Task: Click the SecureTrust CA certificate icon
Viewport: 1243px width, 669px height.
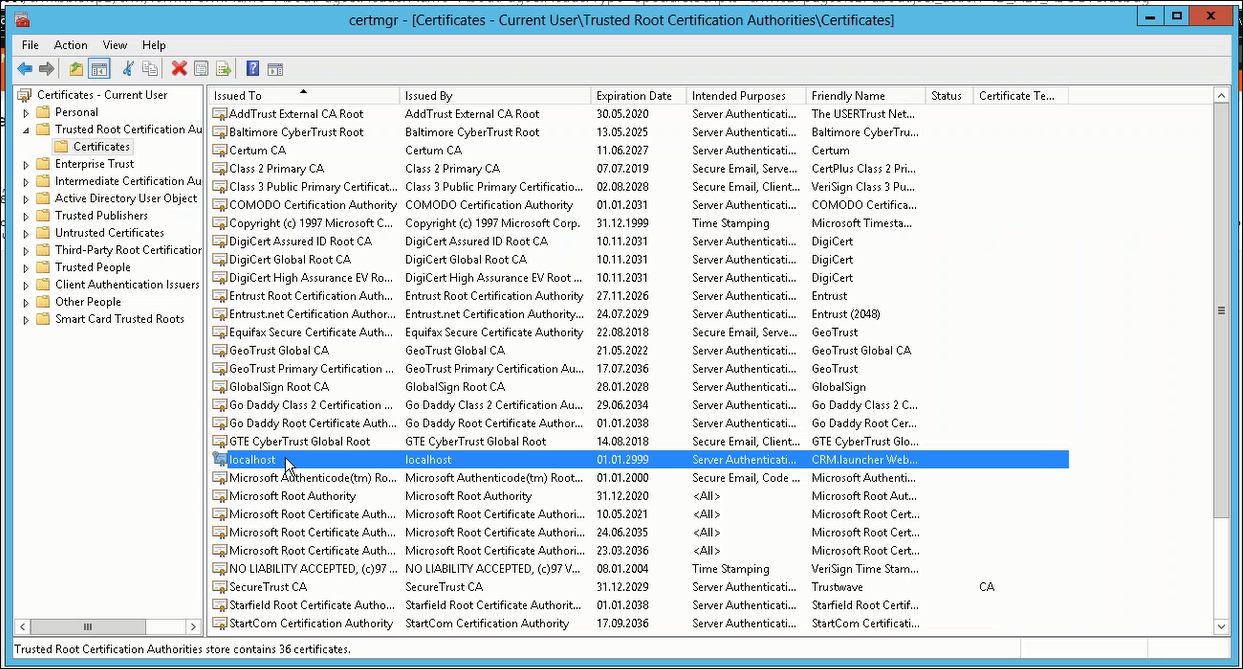Action: tap(220, 587)
